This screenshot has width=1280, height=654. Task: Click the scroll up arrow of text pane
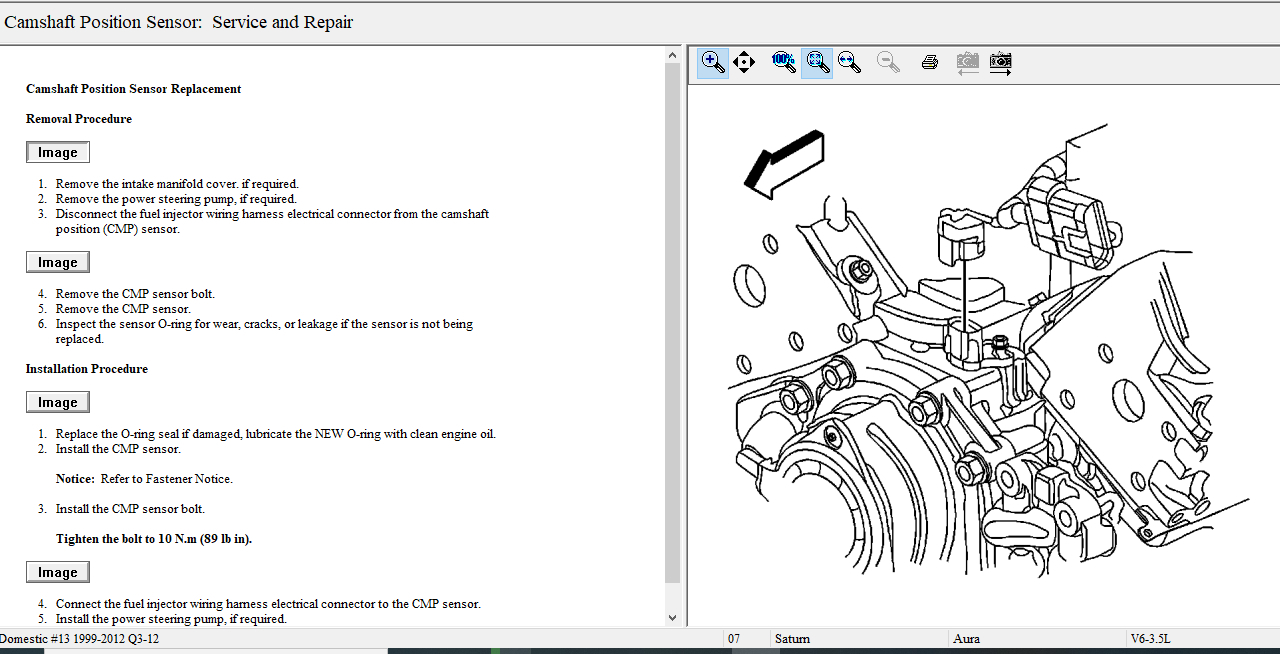point(672,56)
